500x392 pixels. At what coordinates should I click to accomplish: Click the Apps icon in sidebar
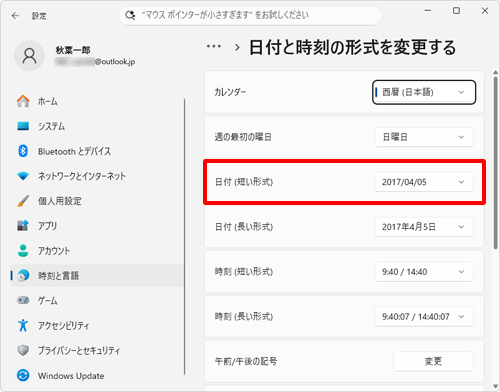[x=23, y=226]
